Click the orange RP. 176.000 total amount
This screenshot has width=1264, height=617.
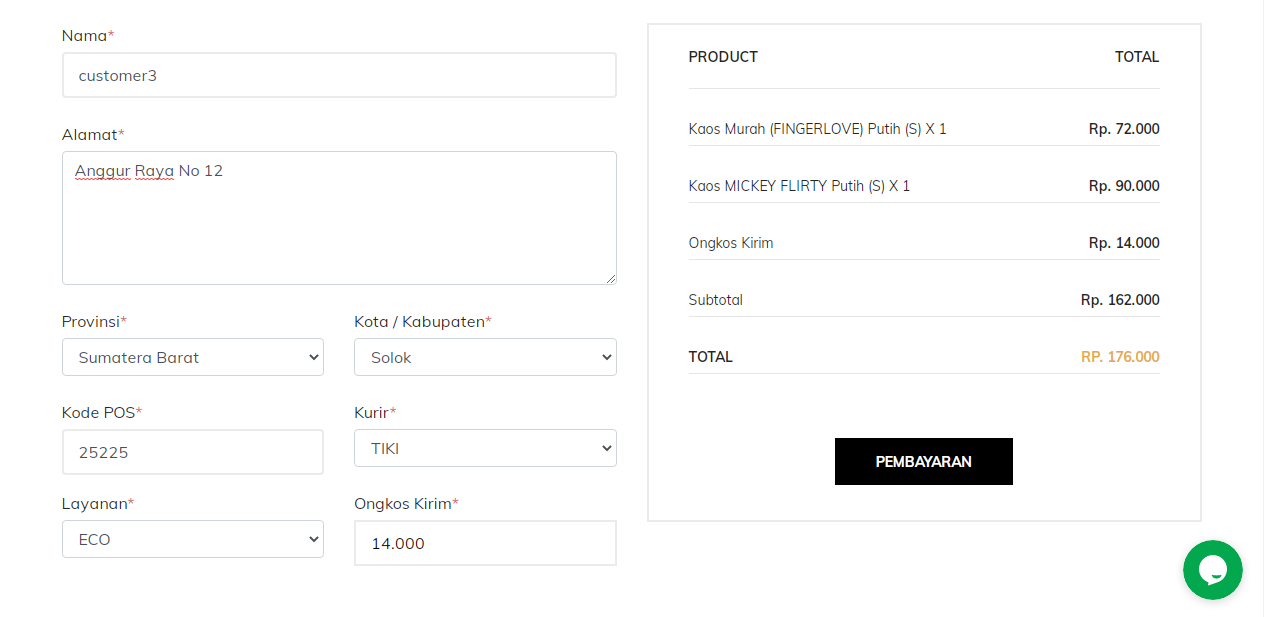pos(1120,357)
